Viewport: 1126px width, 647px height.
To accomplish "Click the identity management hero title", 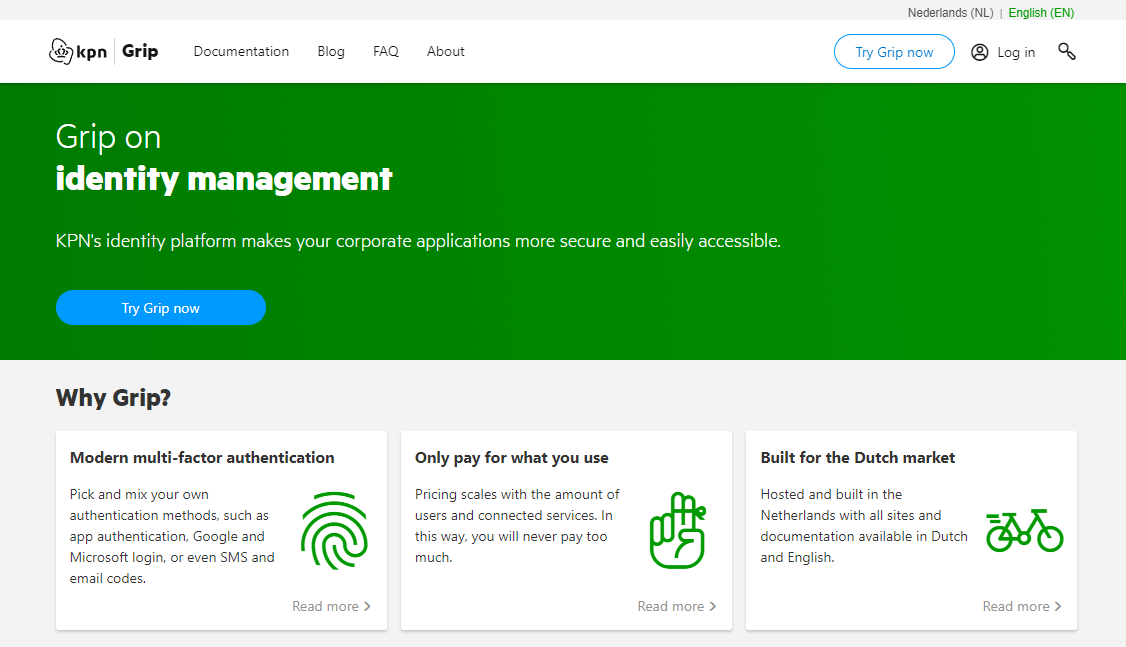I will pos(224,179).
